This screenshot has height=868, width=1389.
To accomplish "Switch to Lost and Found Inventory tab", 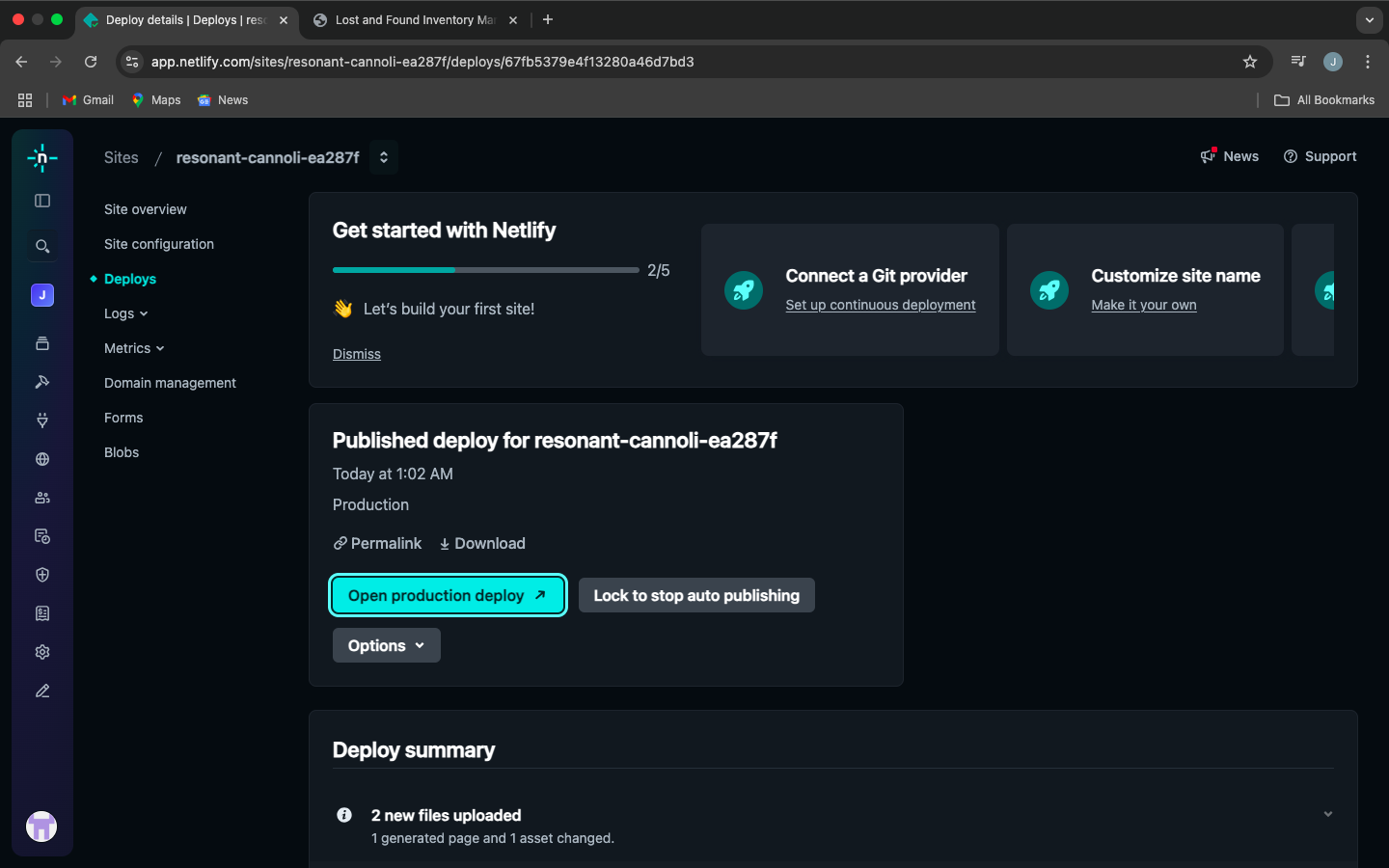I will (415, 19).
